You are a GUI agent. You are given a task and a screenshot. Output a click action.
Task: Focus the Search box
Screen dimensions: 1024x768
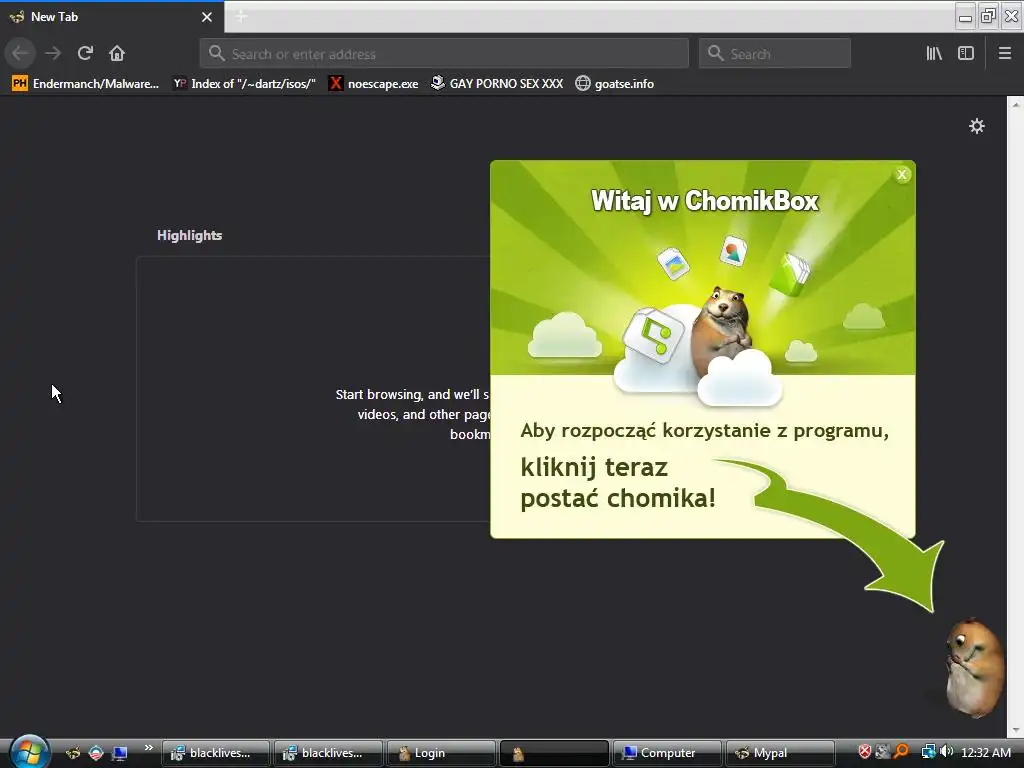775,54
